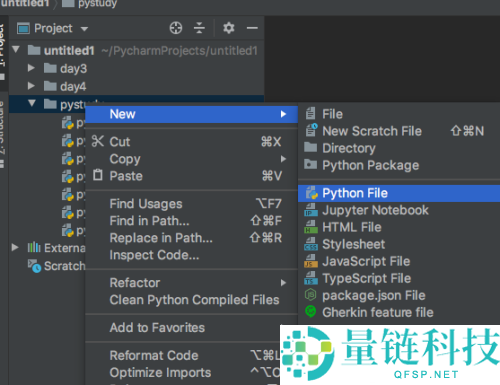Choose Stylesheet in New submenu
Screen dimensions: 500x385
399,244
